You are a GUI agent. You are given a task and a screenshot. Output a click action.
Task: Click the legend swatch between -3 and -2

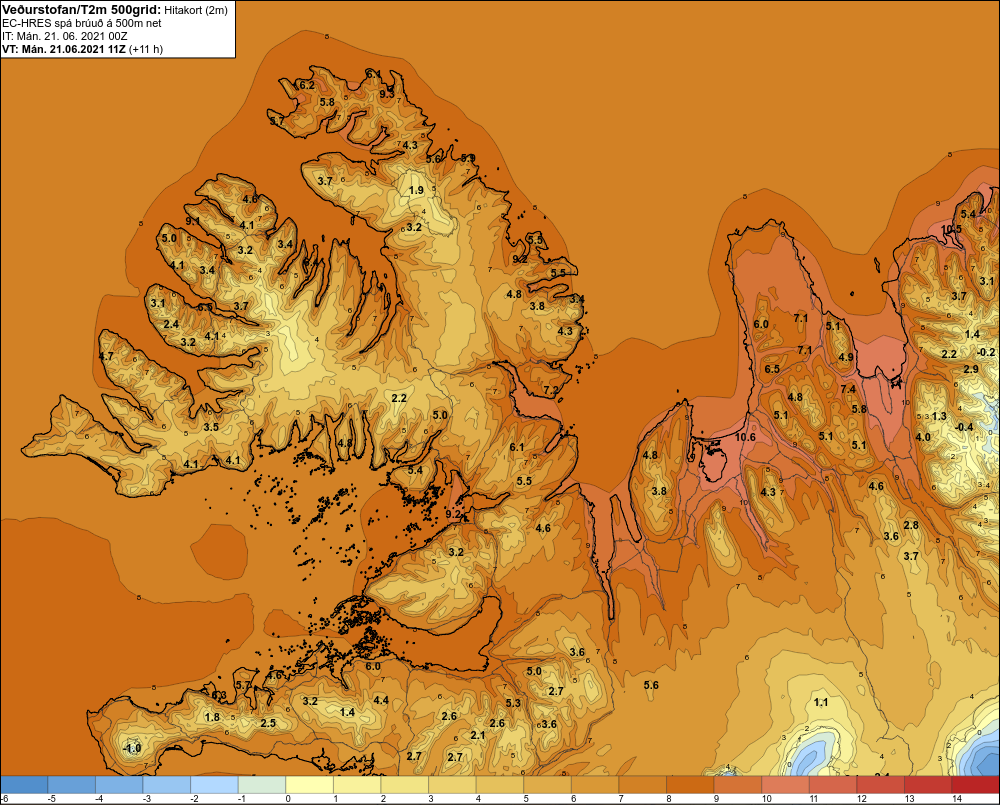point(167,785)
